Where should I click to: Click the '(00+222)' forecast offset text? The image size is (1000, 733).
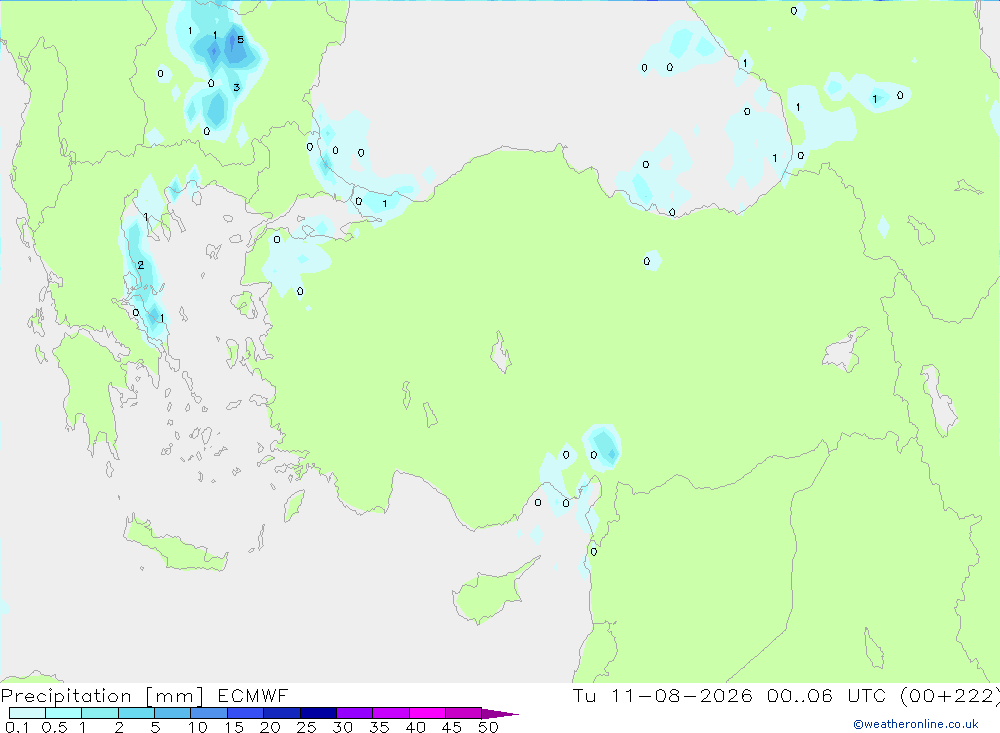pyautogui.click(x=950, y=696)
